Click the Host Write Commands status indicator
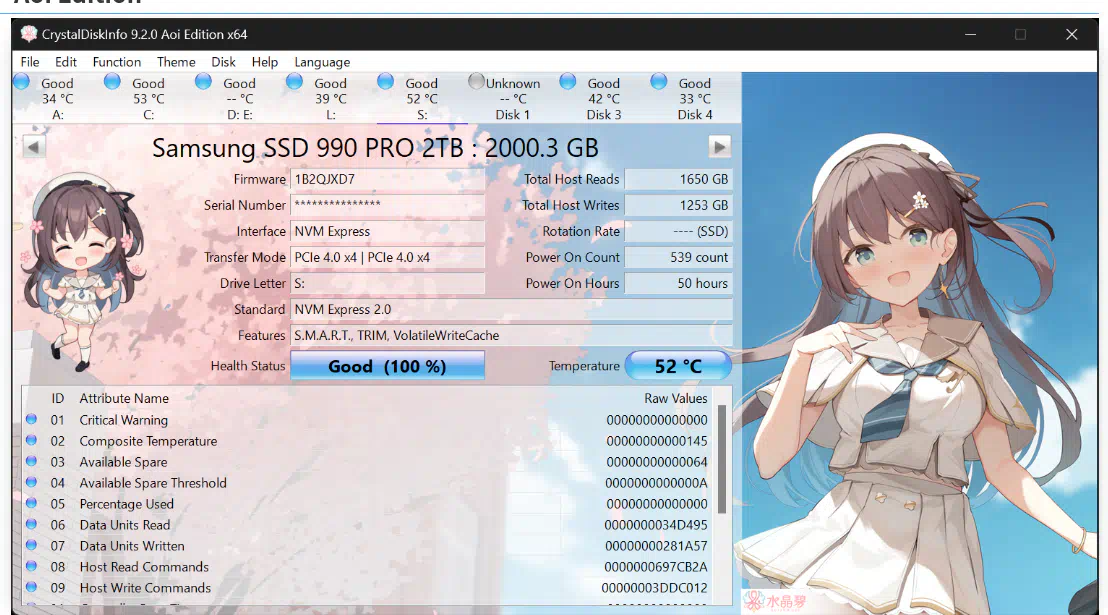 31,587
